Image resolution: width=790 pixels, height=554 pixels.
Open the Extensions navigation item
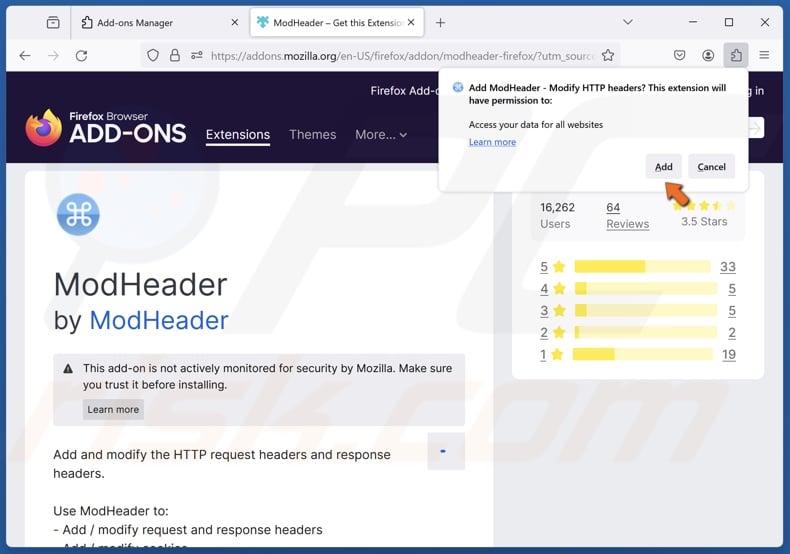[238, 135]
